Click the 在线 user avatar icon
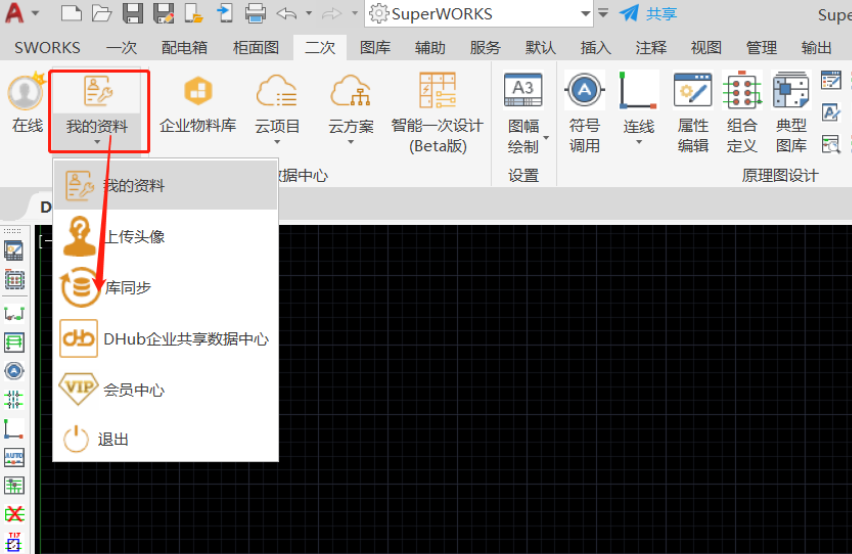The image size is (852, 554). point(26,91)
